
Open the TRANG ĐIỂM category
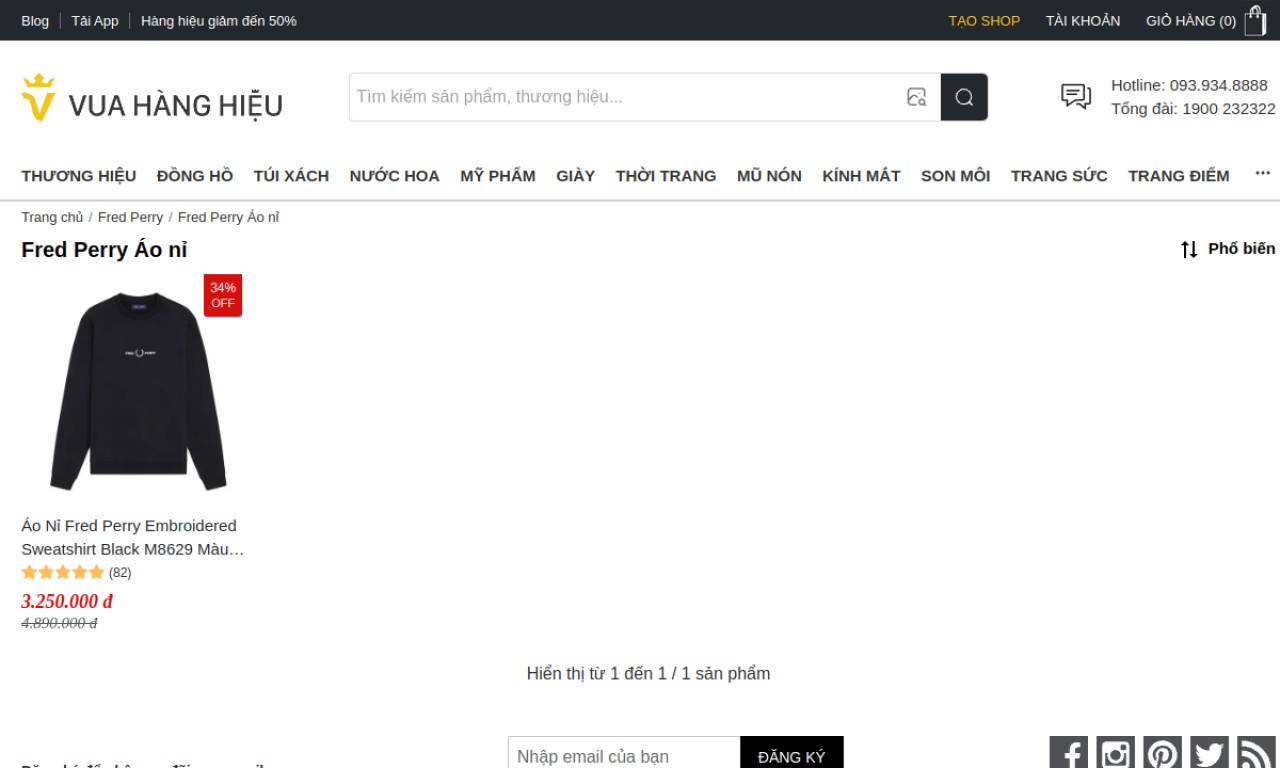point(1179,176)
